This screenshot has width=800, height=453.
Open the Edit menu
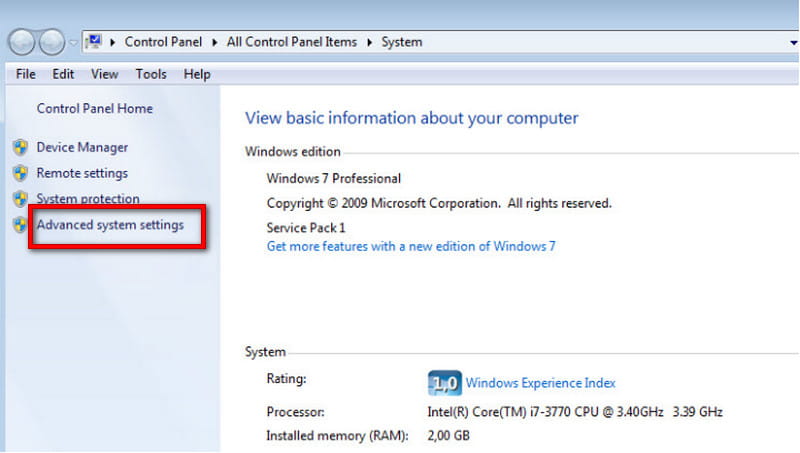point(63,74)
